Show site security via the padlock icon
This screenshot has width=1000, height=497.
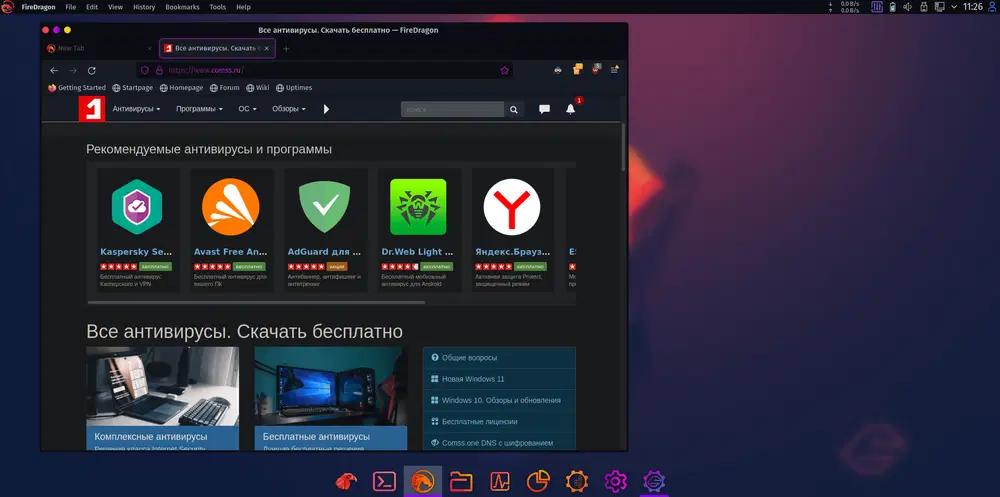tap(159, 71)
